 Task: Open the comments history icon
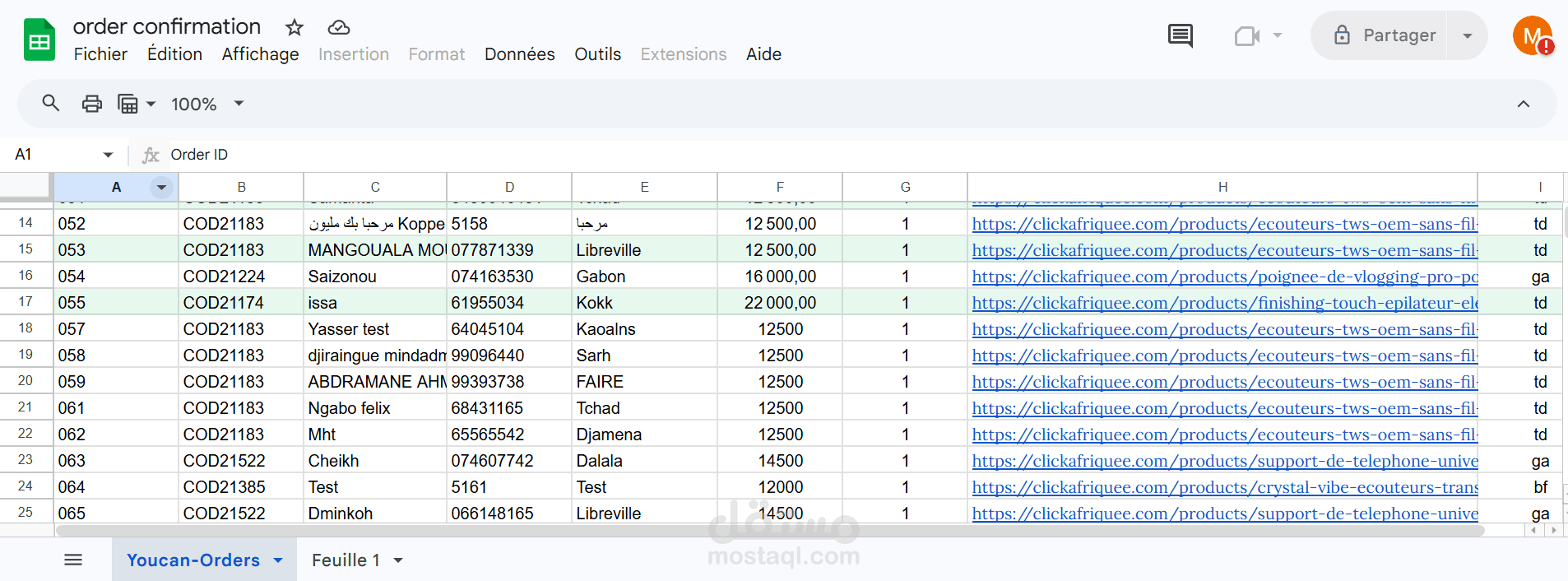tap(1180, 35)
